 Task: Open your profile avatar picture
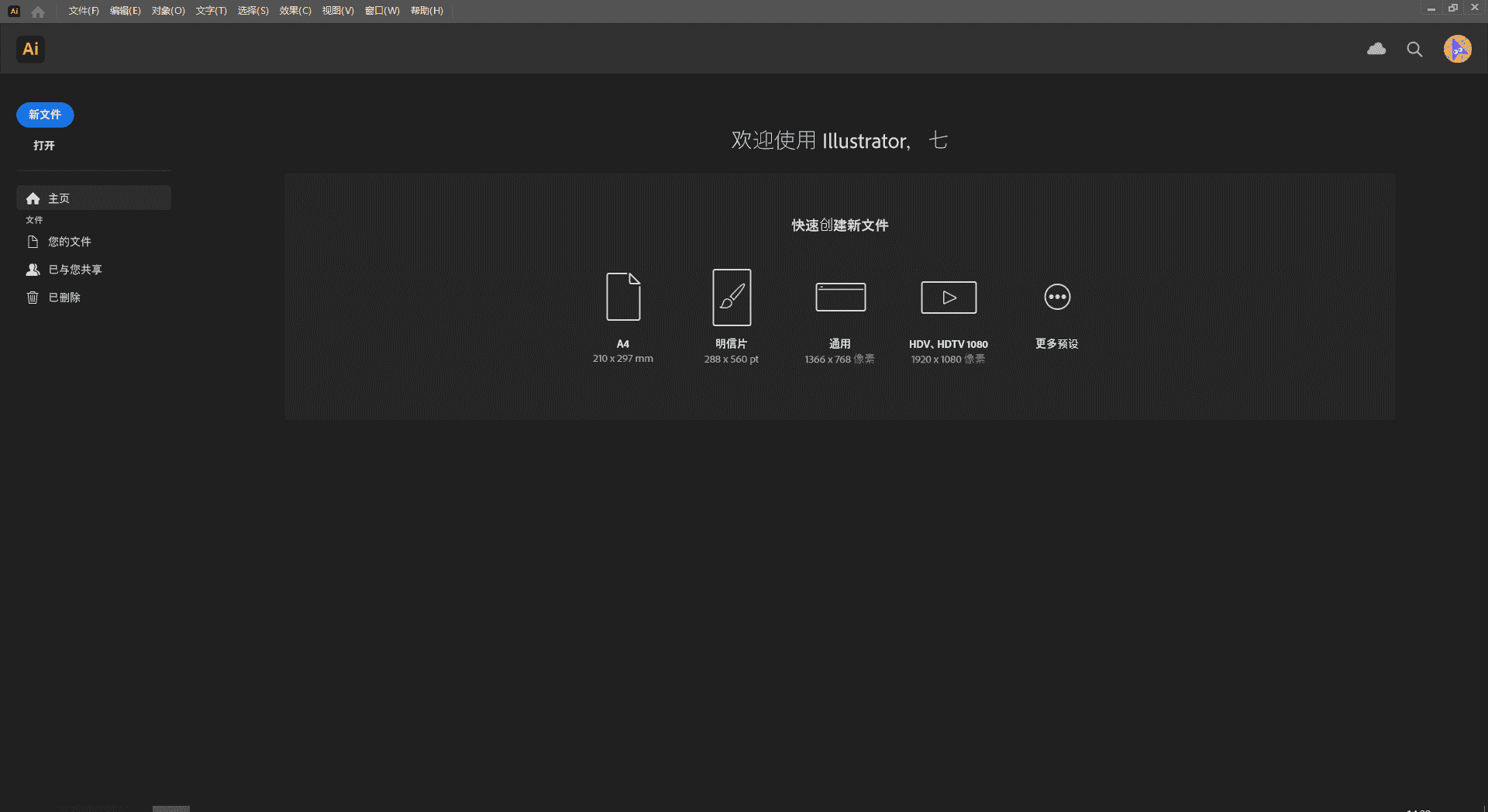click(1458, 49)
